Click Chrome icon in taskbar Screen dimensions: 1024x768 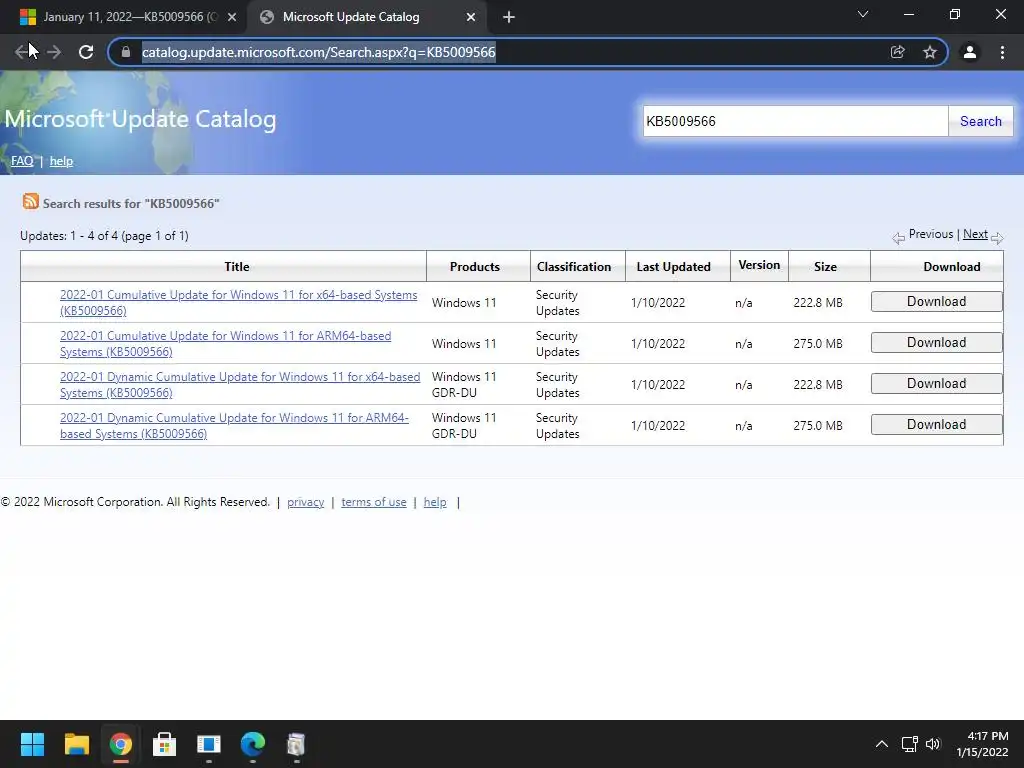pyautogui.click(x=120, y=744)
